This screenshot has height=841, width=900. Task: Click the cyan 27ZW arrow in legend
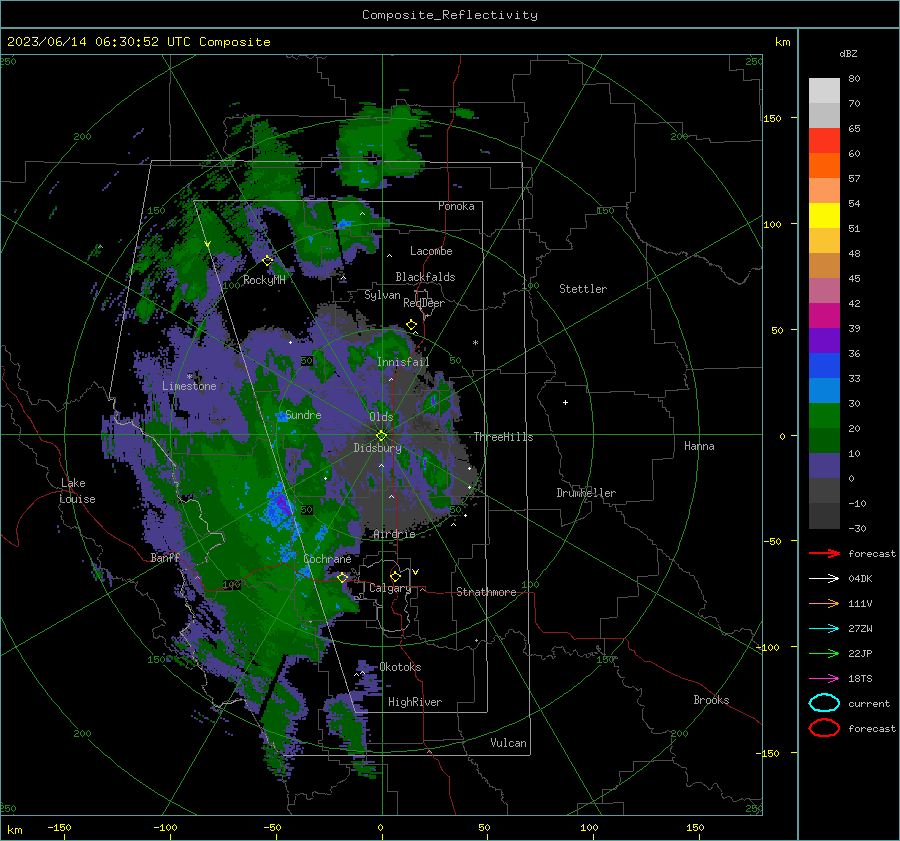pyautogui.click(x=824, y=628)
